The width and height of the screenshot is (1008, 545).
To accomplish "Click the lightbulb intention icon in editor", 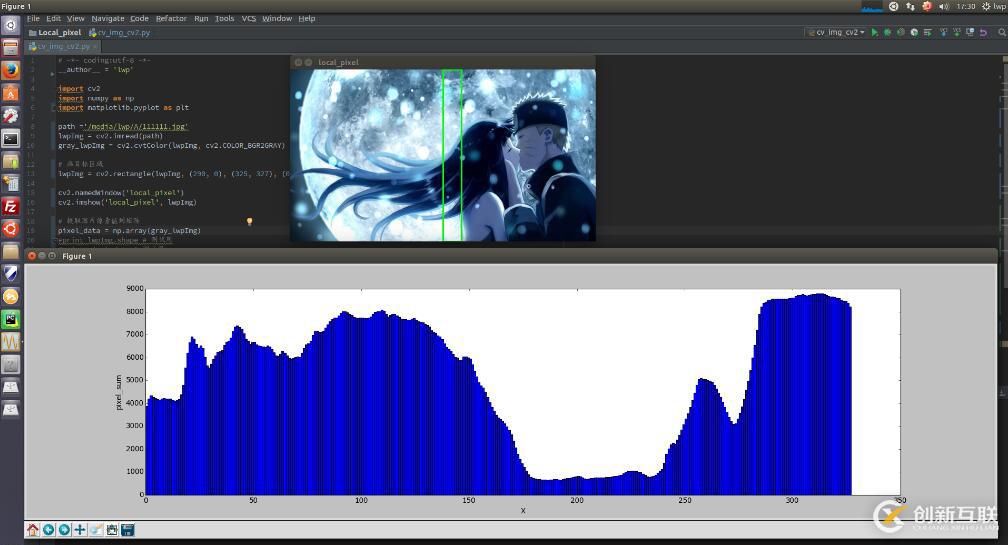I will tap(249, 221).
